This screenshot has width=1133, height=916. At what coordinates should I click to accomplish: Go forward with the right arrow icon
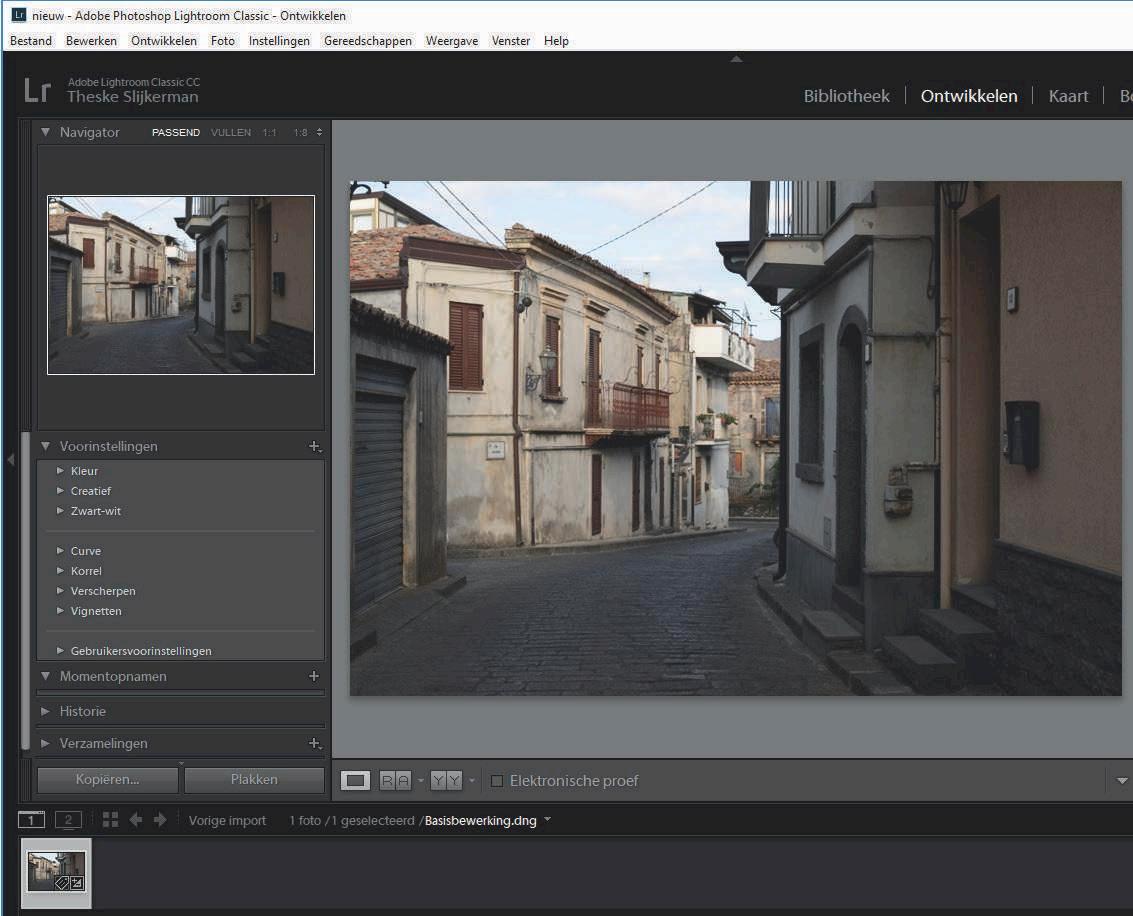tap(159, 820)
